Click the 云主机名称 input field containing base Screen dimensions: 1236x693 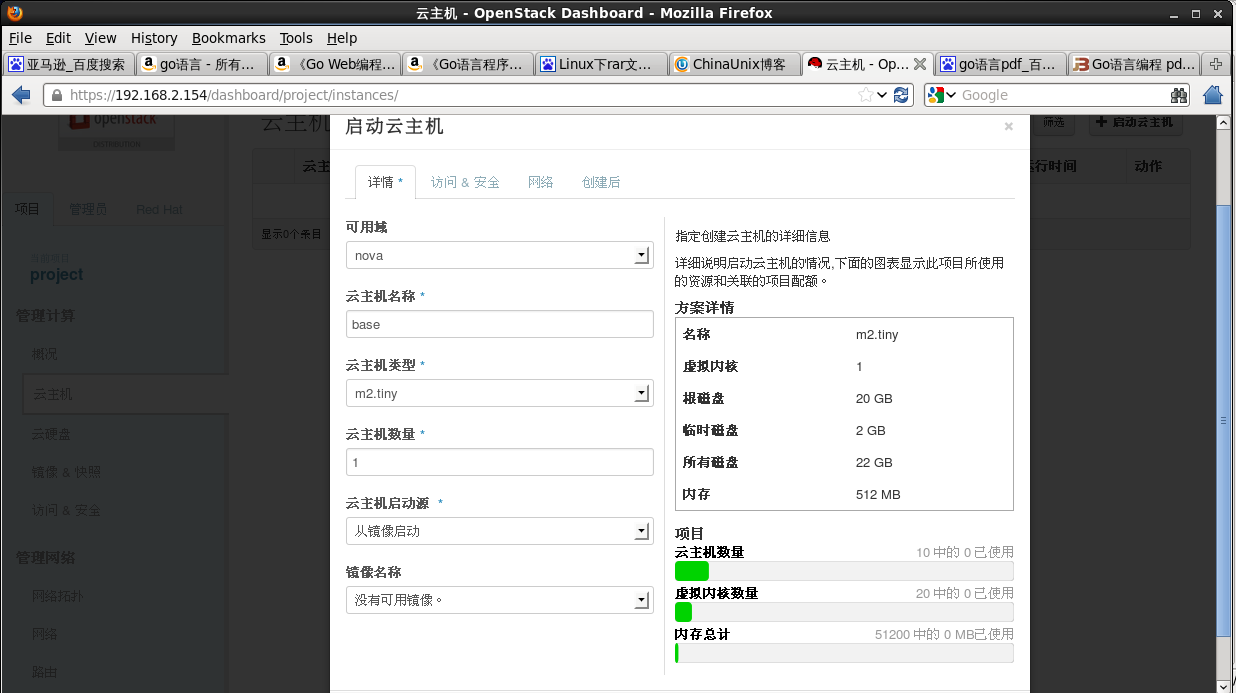pyautogui.click(x=499, y=324)
